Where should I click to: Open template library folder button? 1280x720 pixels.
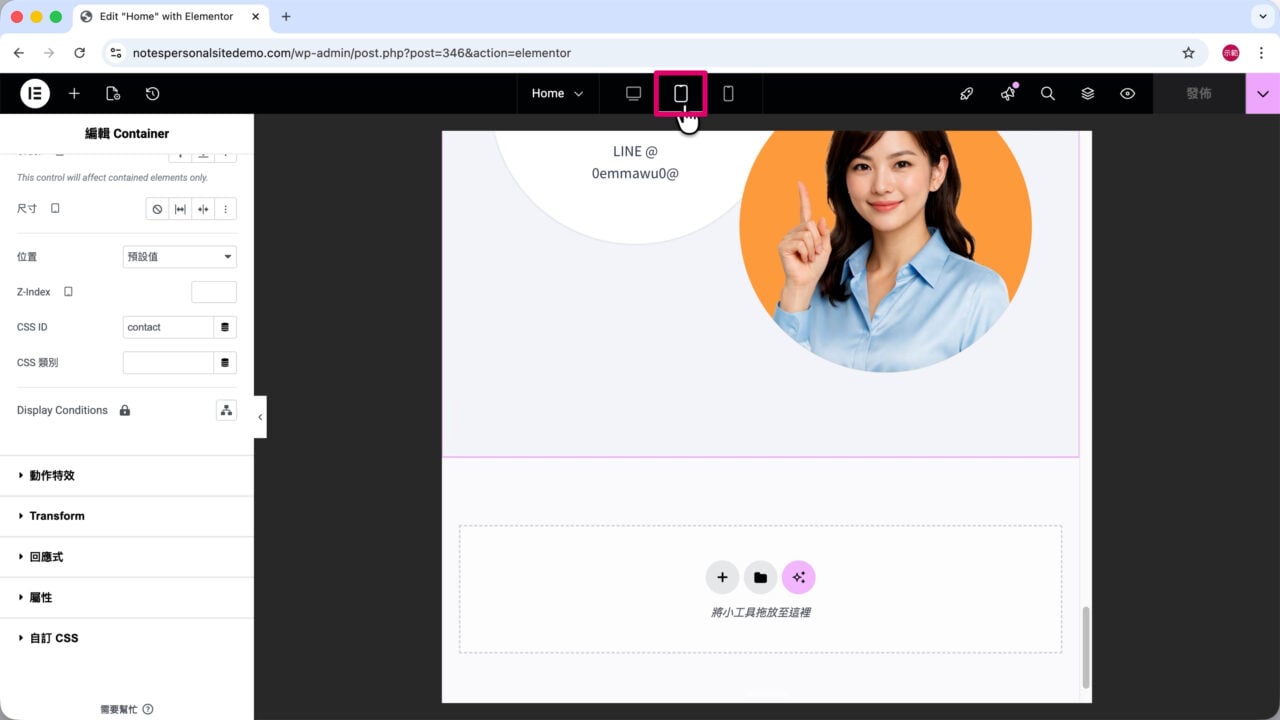pyautogui.click(x=760, y=577)
